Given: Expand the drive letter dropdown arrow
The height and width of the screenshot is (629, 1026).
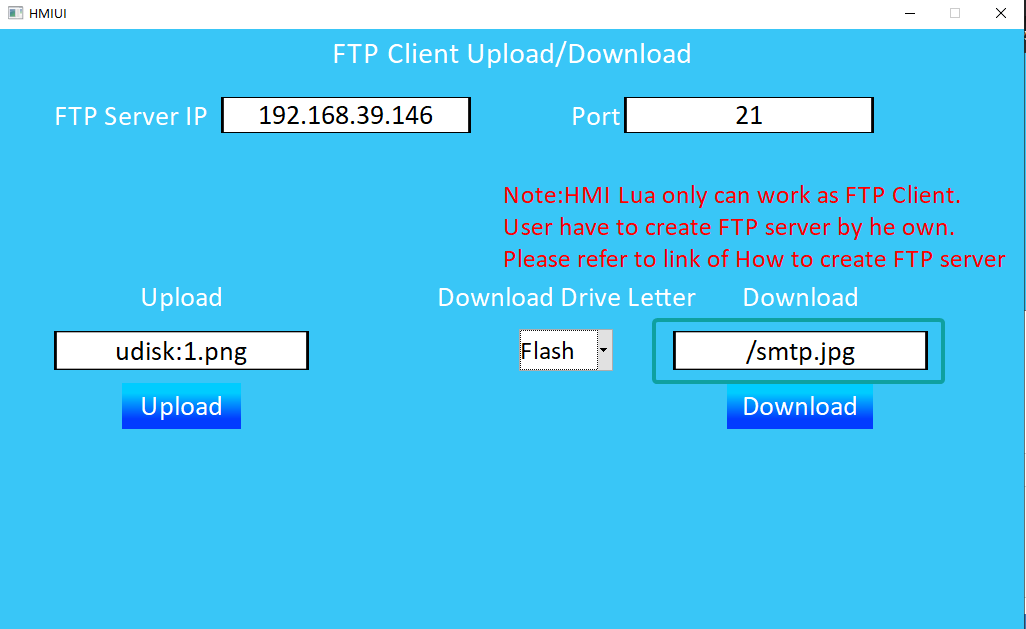Looking at the screenshot, I should (604, 351).
